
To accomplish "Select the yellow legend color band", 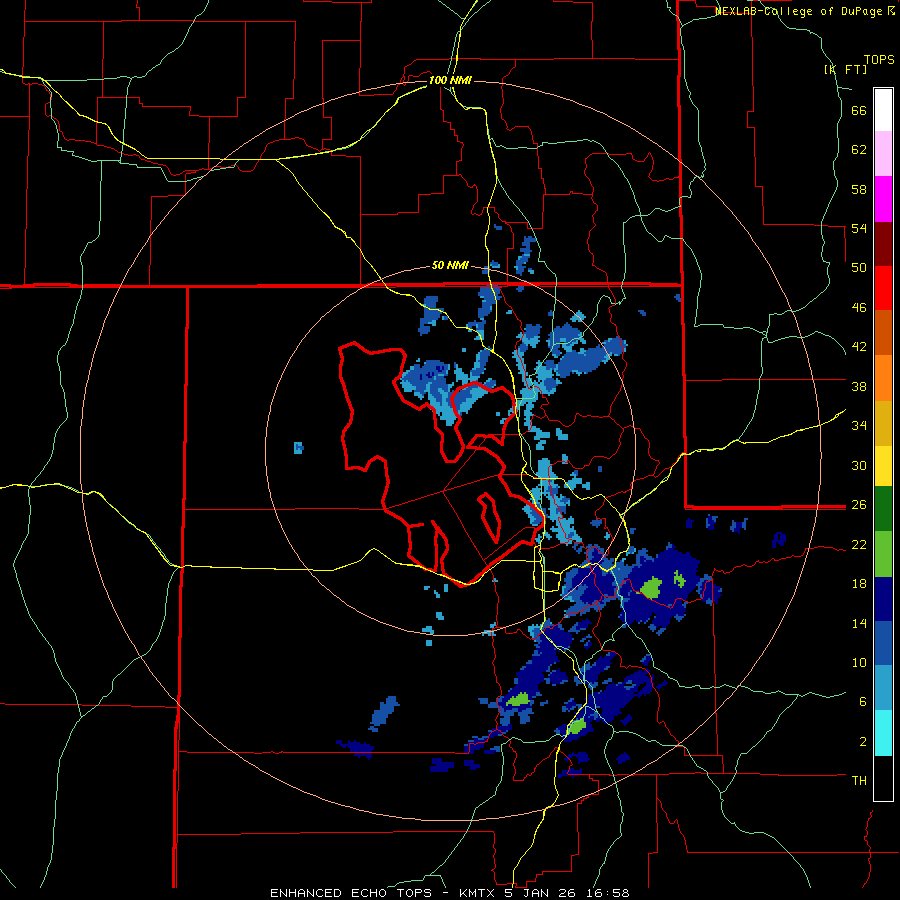I will pyautogui.click(x=883, y=466).
